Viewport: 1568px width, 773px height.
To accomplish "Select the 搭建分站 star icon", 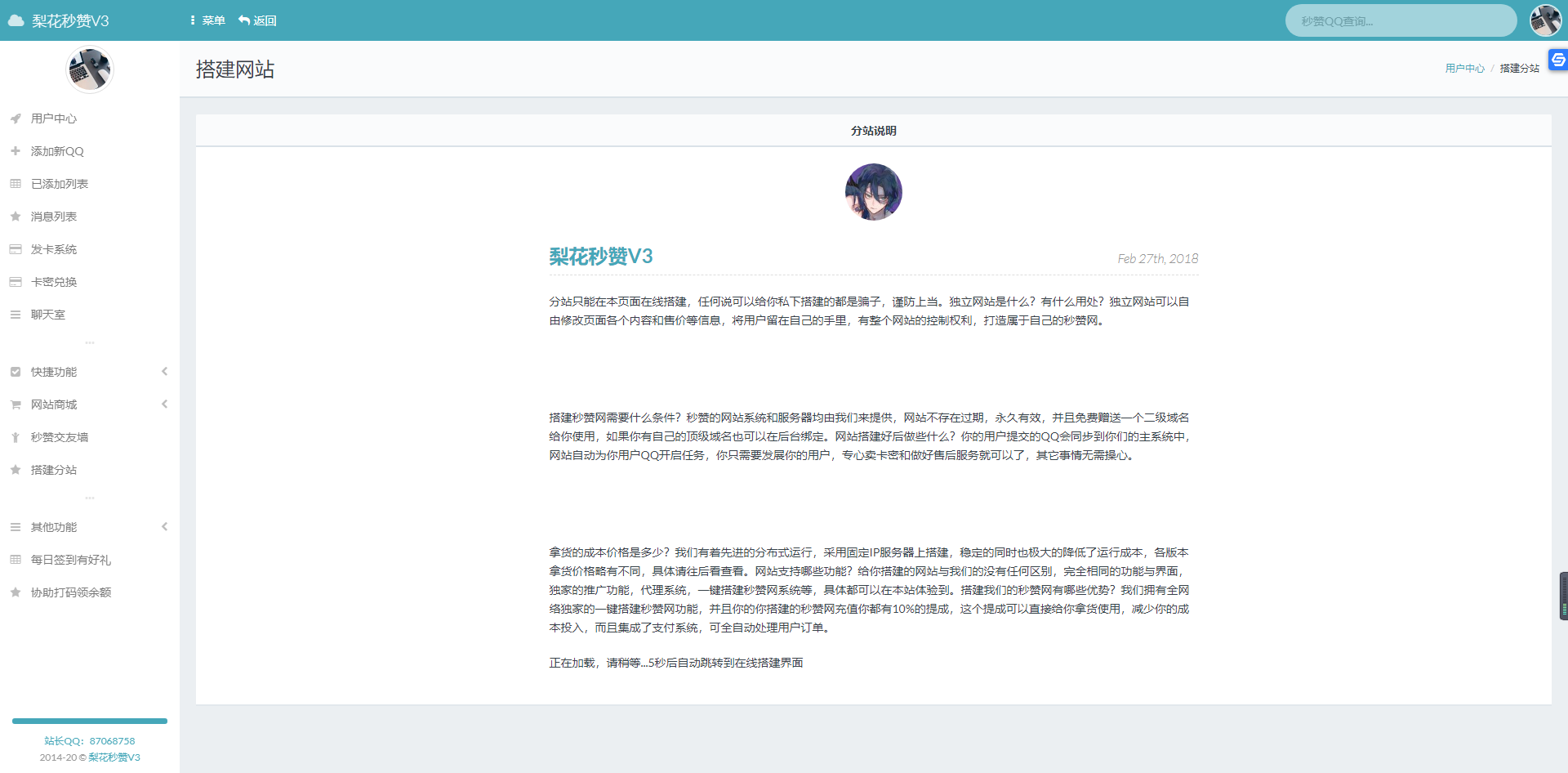I will click(x=15, y=469).
